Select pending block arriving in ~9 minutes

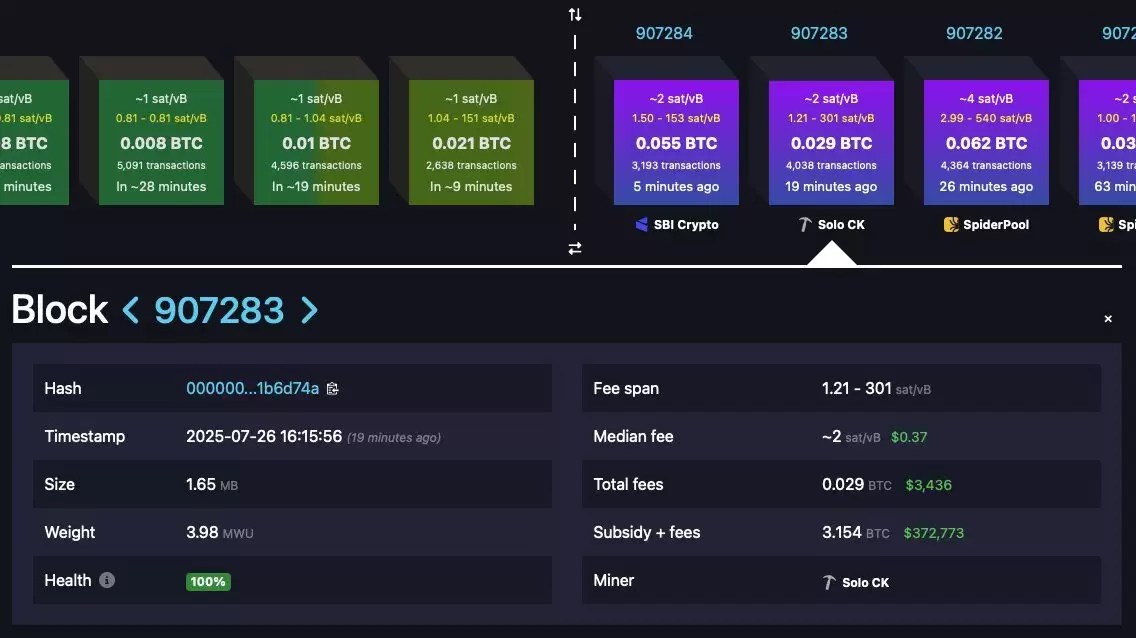[x=471, y=142]
